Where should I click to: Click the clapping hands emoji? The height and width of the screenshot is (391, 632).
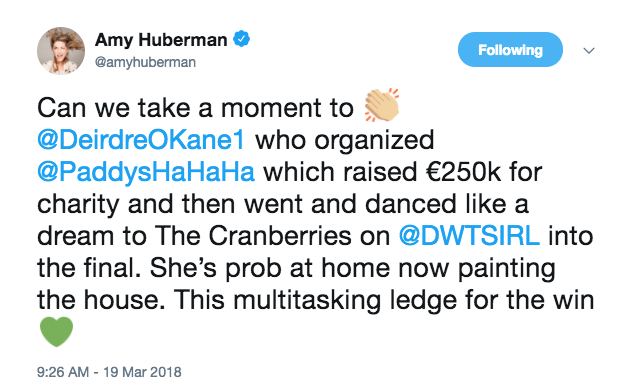[x=381, y=105]
